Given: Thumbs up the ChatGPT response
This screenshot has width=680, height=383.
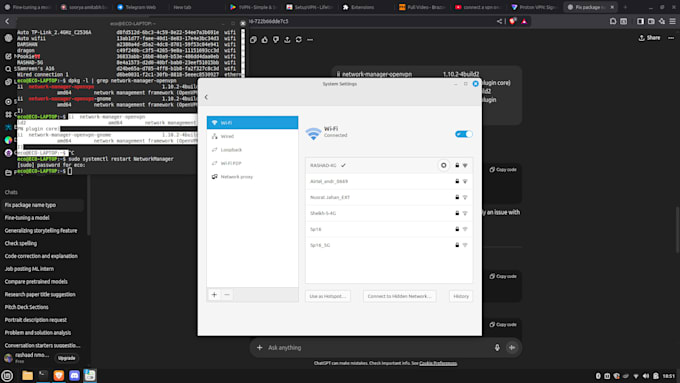Looking at the screenshot, I should pyautogui.click(x=265, y=40).
